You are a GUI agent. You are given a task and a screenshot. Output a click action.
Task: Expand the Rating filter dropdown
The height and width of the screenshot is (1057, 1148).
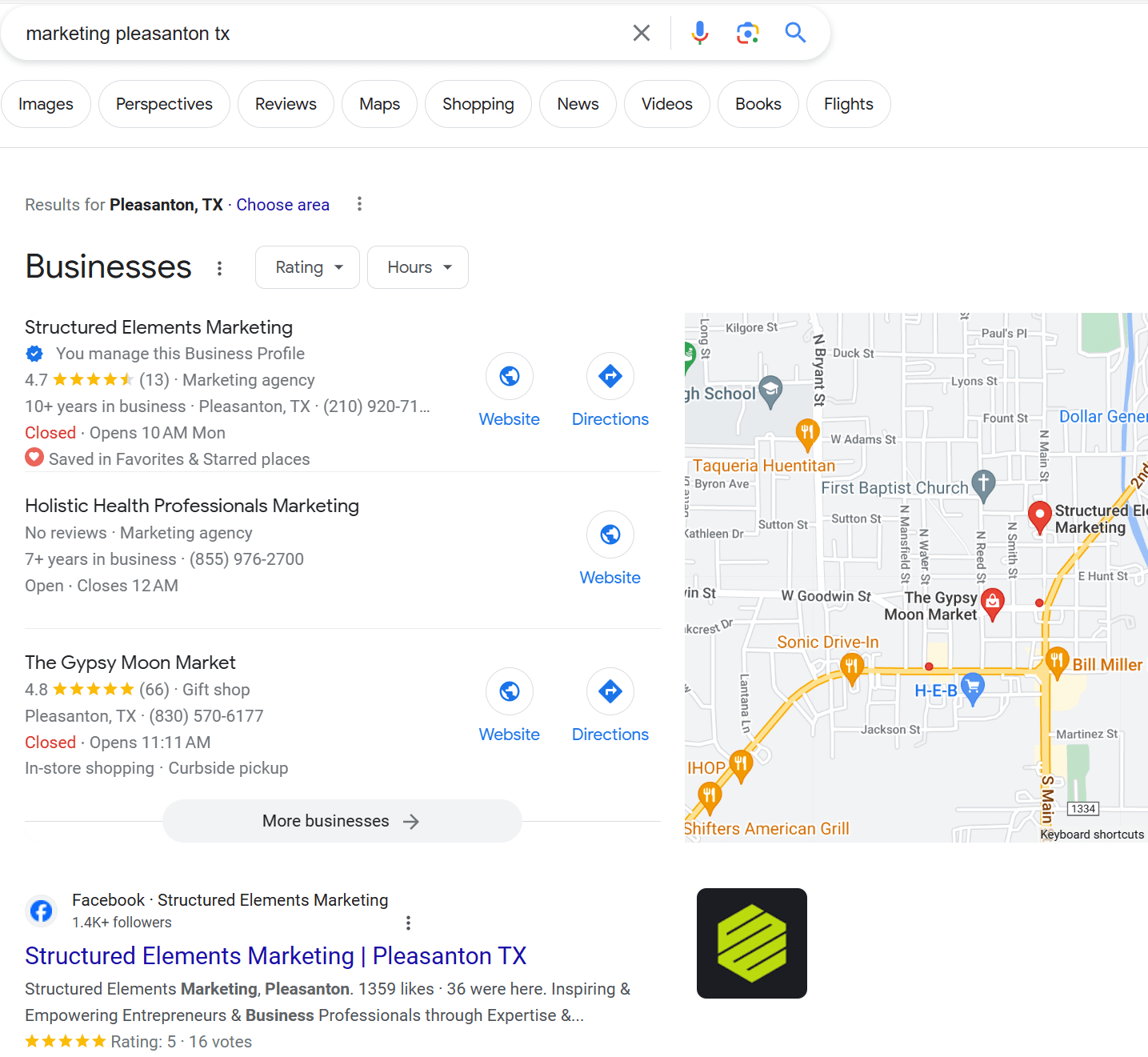(x=307, y=267)
